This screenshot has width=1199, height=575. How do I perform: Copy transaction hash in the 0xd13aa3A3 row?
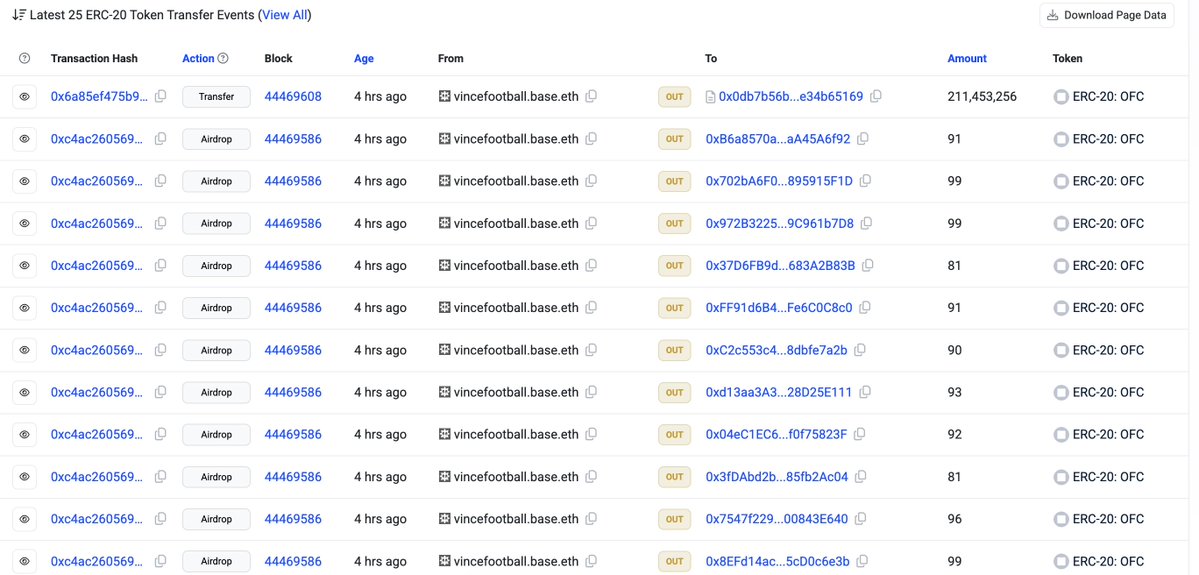(161, 392)
